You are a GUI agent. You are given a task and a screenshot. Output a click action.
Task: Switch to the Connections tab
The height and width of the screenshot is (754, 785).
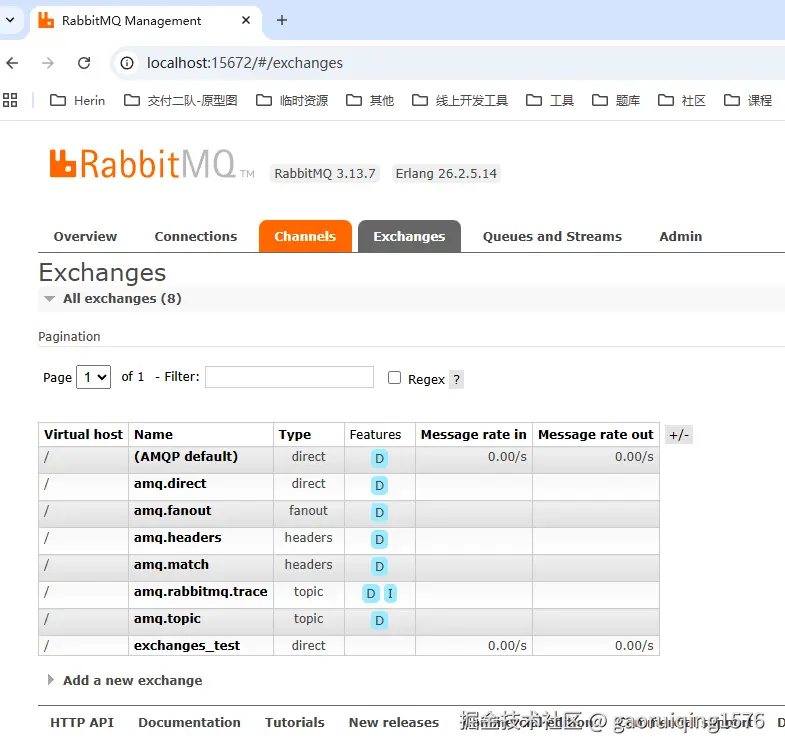(196, 236)
